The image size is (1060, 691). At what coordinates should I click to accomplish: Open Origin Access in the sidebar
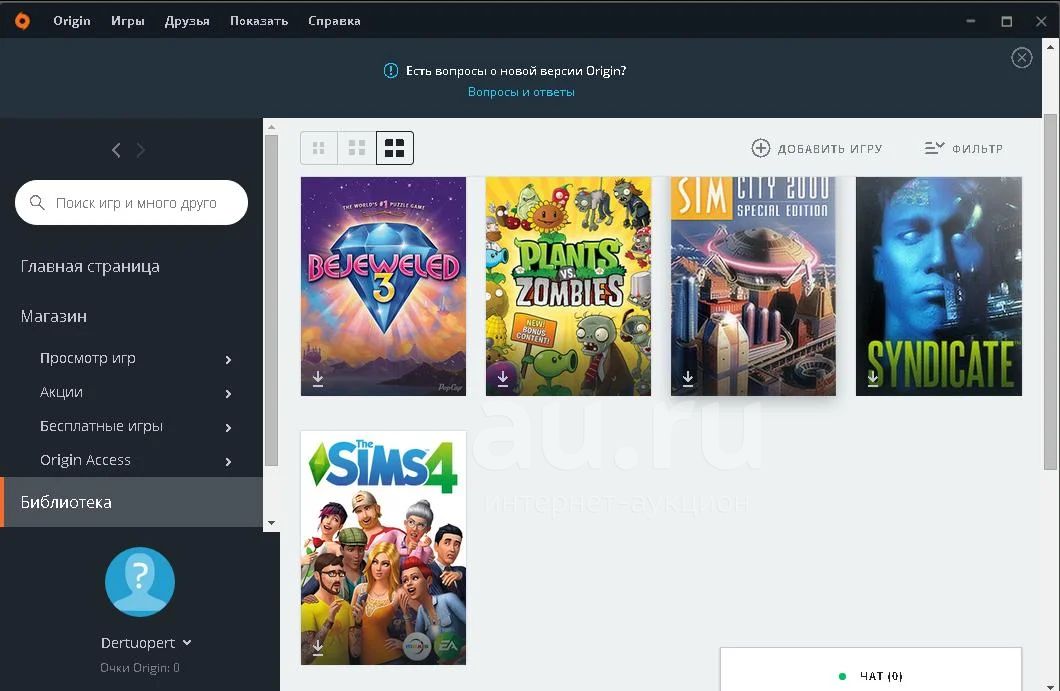coord(85,460)
